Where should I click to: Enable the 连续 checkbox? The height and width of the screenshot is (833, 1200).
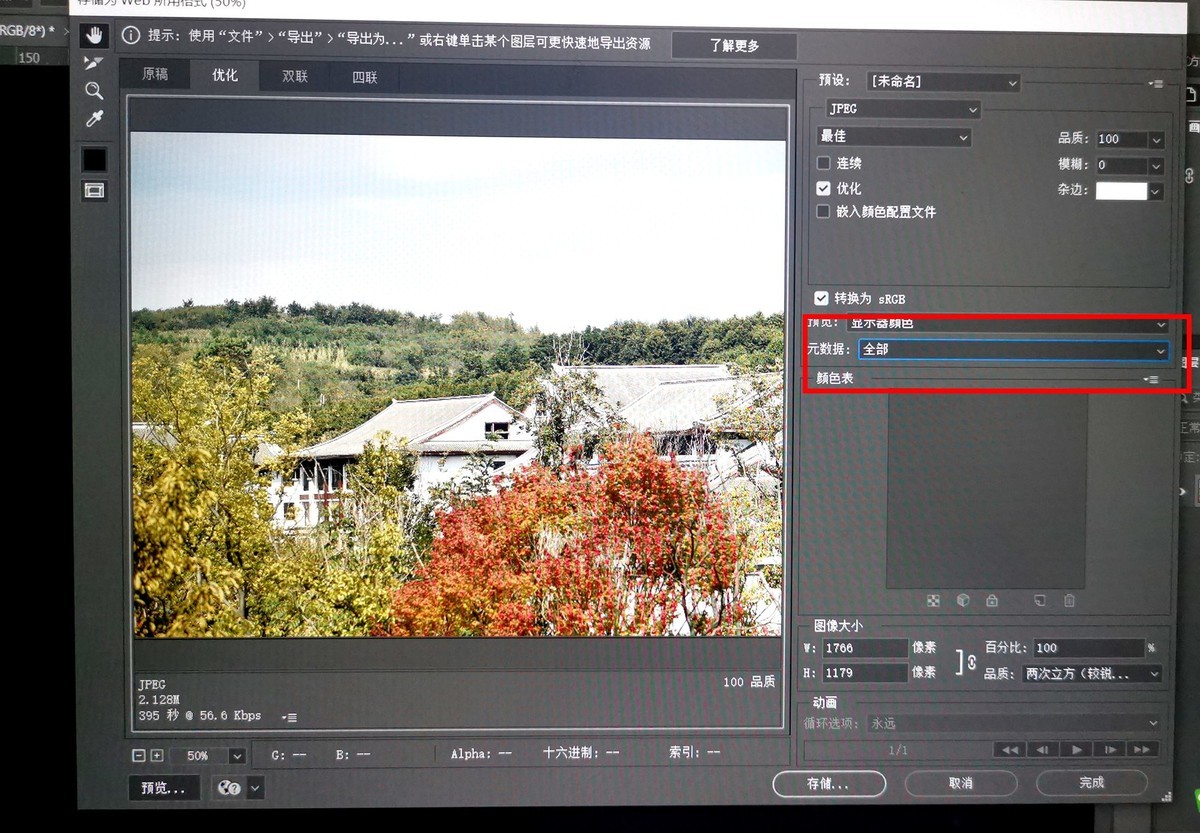(824, 163)
